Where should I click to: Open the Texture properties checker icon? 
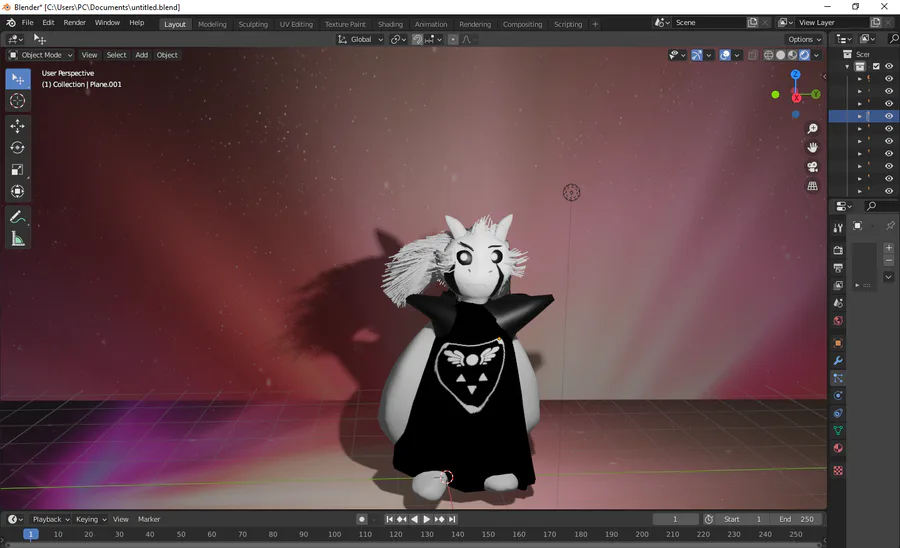coord(838,471)
